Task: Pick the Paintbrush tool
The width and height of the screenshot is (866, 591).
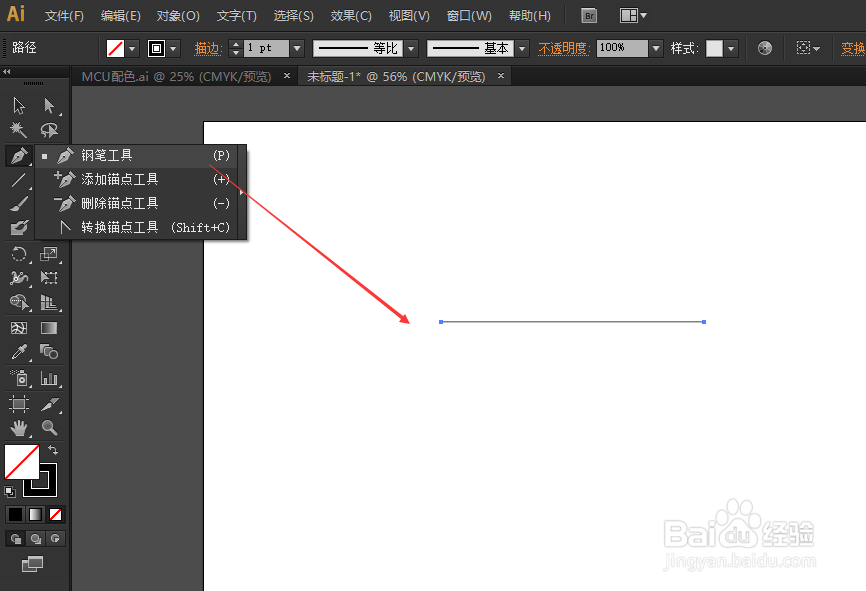Action: coord(19,204)
